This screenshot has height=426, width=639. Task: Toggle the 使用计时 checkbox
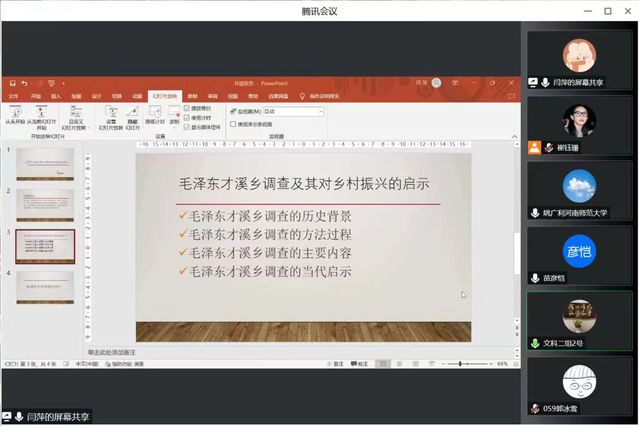(x=188, y=117)
